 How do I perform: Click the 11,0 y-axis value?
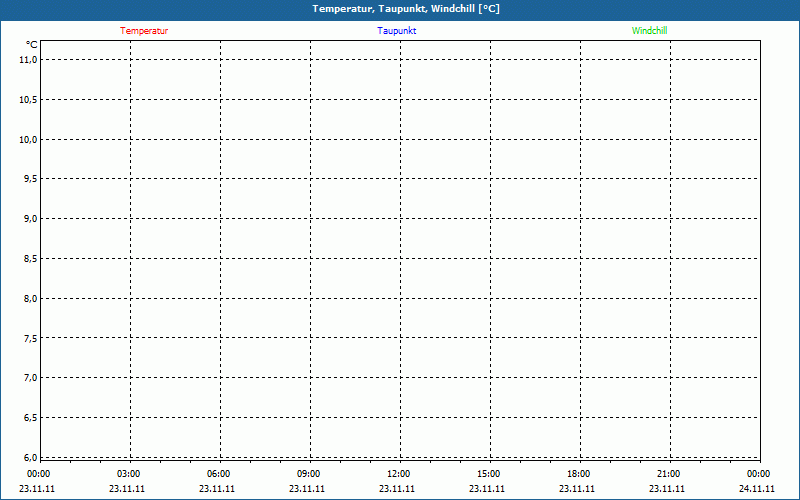click(x=29, y=60)
